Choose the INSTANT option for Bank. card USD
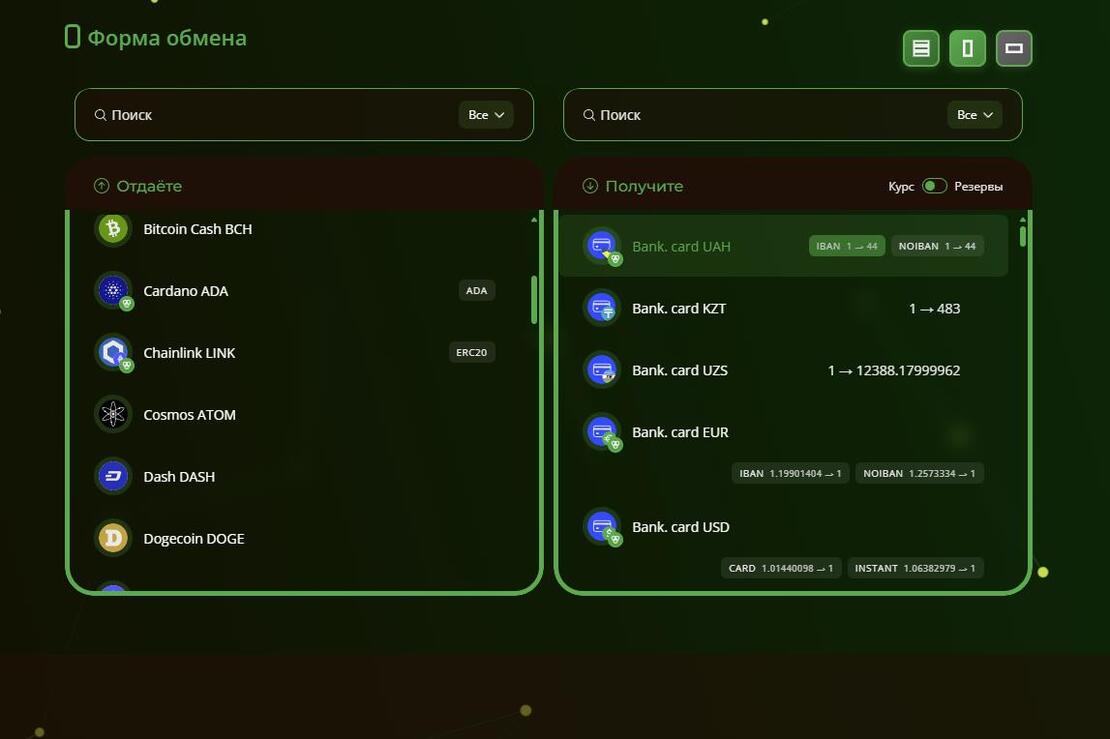 tap(916, 568)
